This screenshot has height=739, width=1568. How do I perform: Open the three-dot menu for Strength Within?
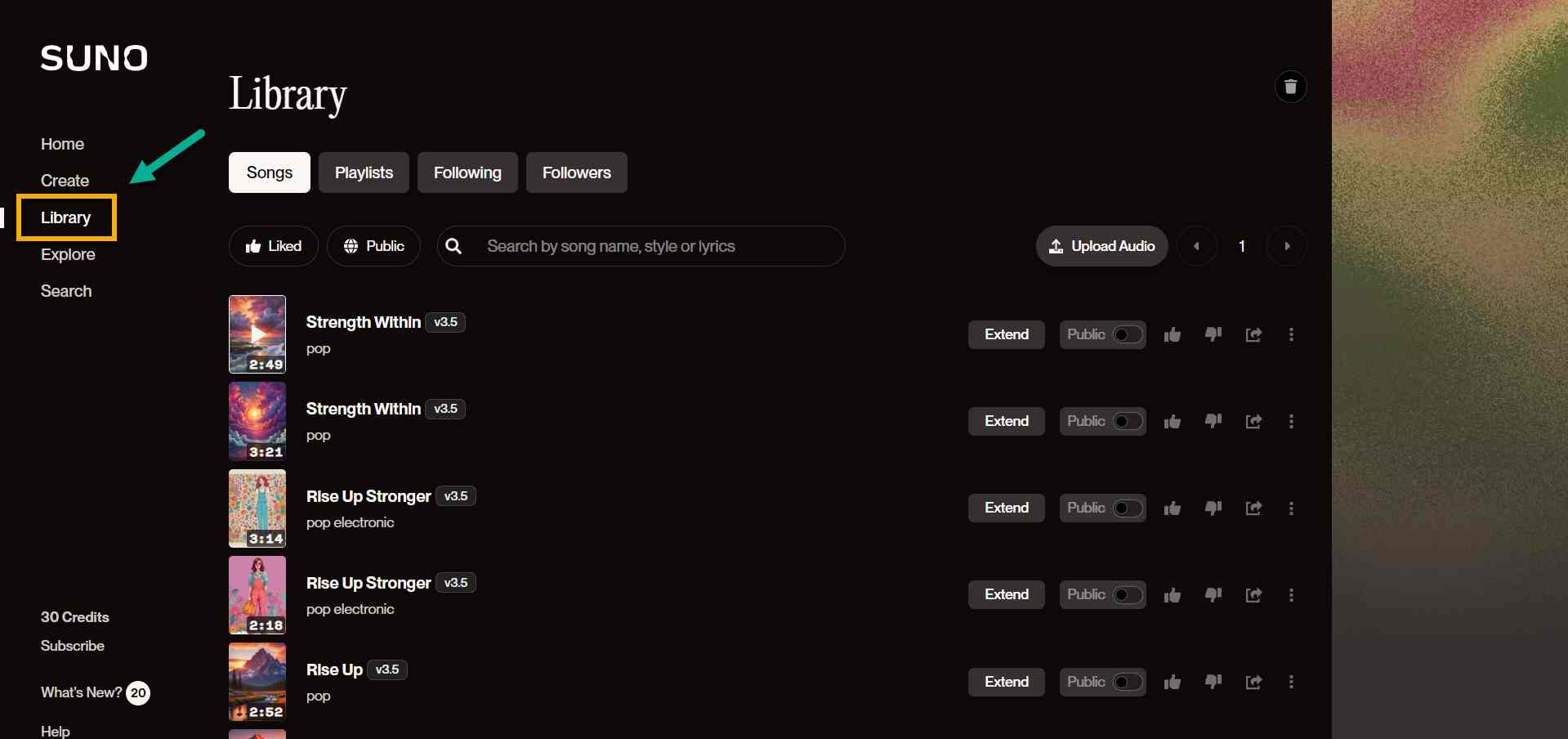click(x=1292, y=334)
